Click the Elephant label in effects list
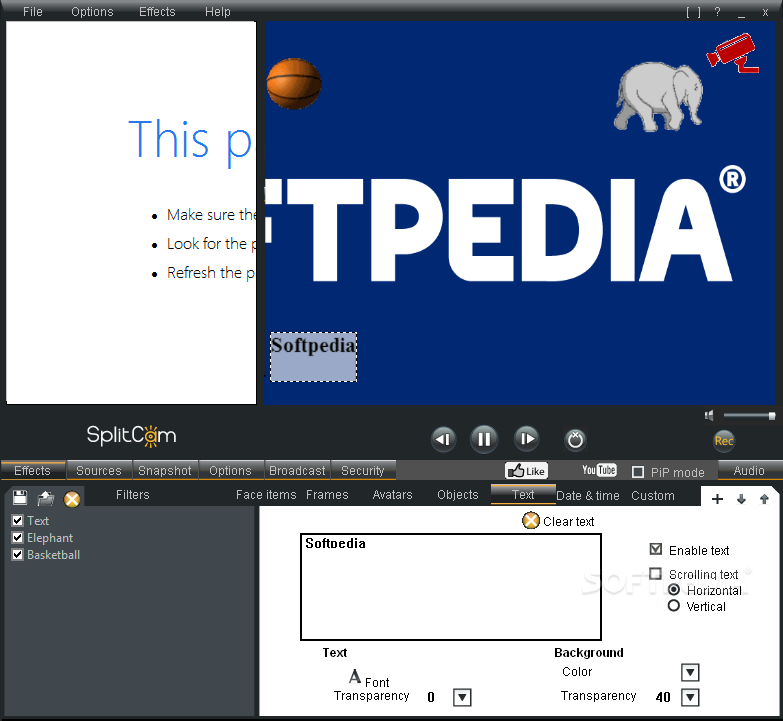Viewport: 783px width, 721px height. [x=50, y=538]
